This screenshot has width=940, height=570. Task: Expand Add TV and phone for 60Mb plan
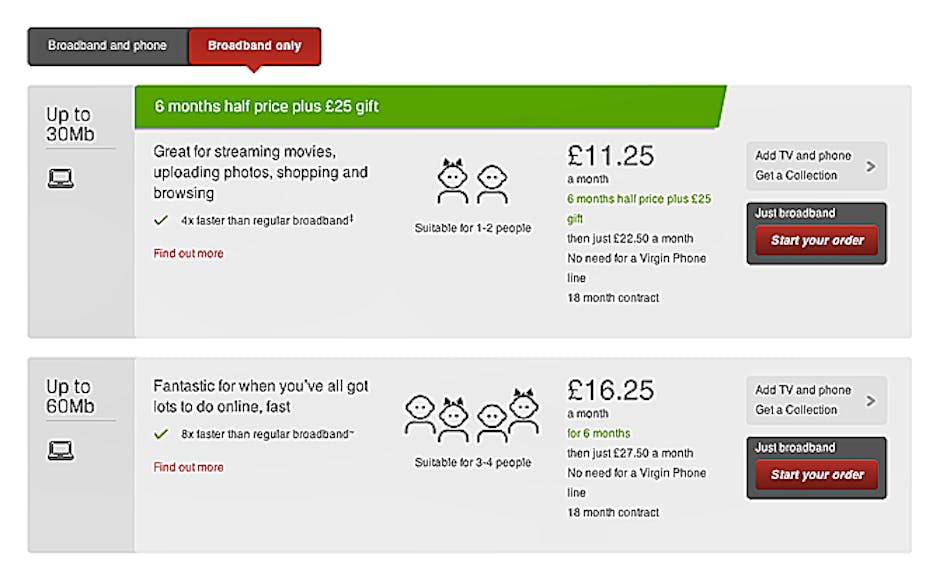[803, 400]
